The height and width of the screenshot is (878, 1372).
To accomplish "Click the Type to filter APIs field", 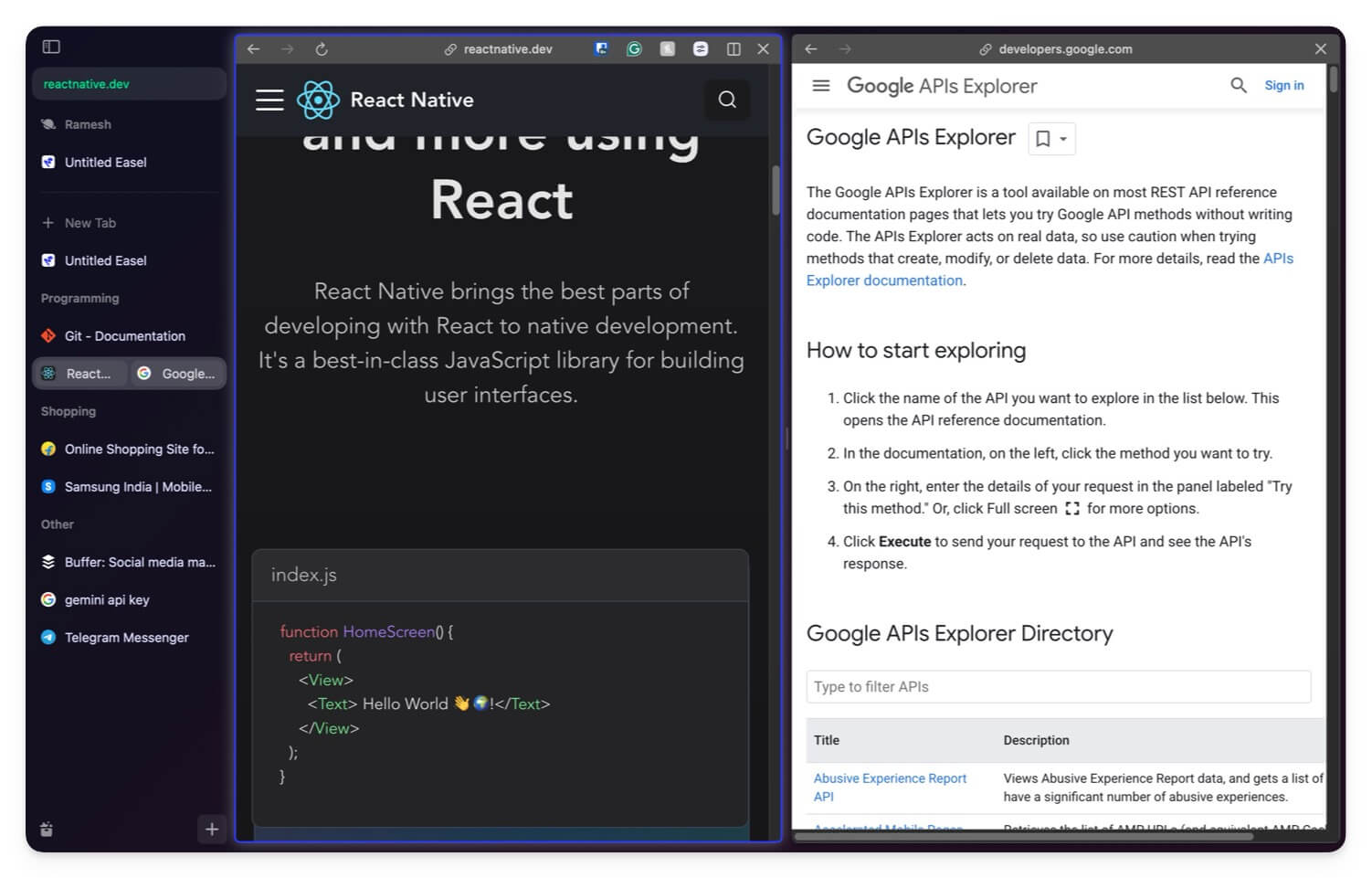I will (1058, 687).
